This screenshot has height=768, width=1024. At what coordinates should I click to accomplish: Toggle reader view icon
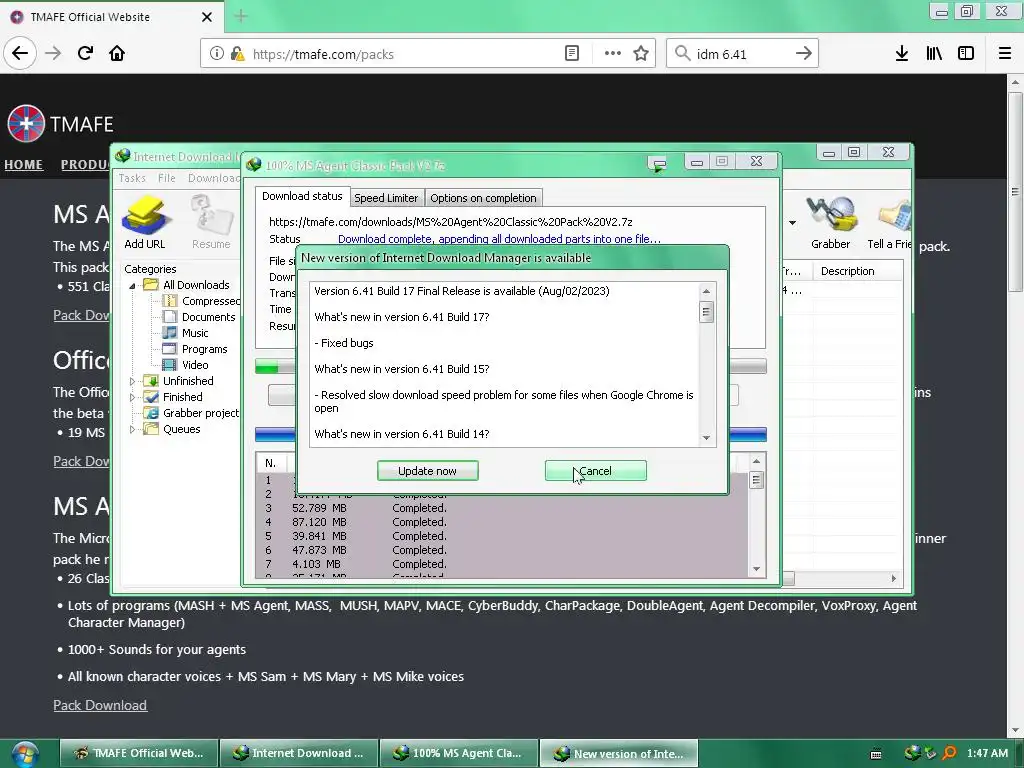point(571,54)
